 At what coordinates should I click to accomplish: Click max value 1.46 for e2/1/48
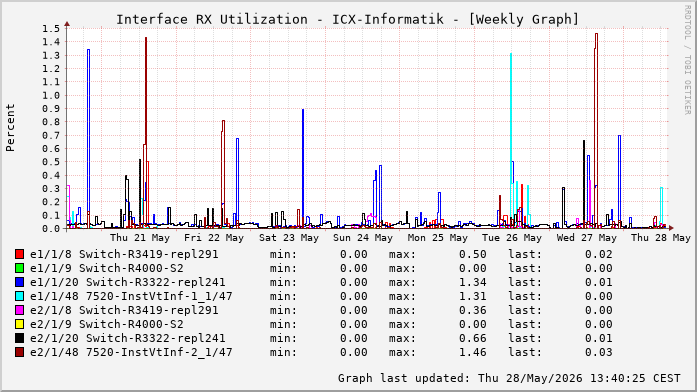[473, 352]
